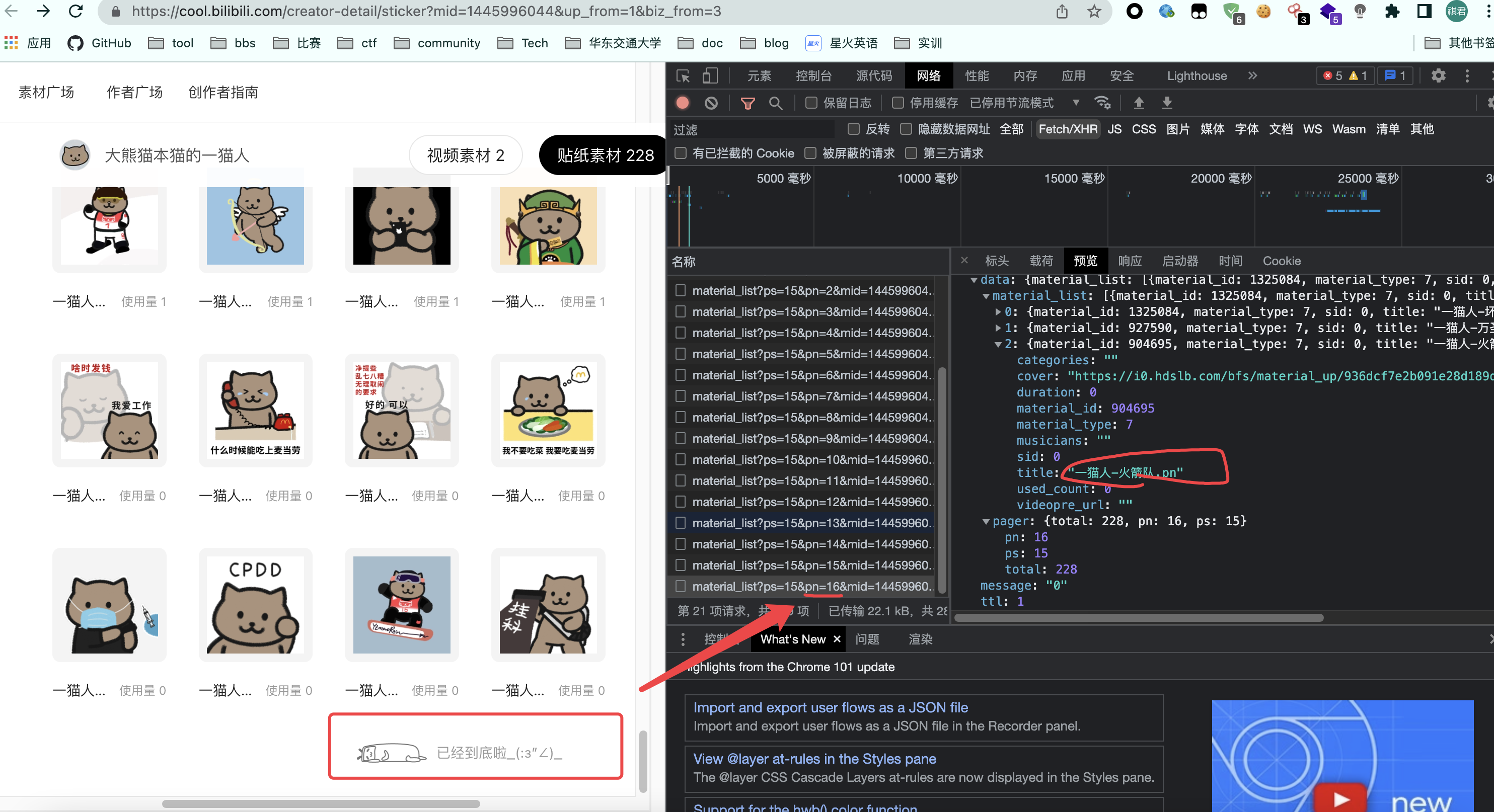This screenshot has height=812, width=1494.
Task: Collapse the data object triangle
Action: [974, 280]
